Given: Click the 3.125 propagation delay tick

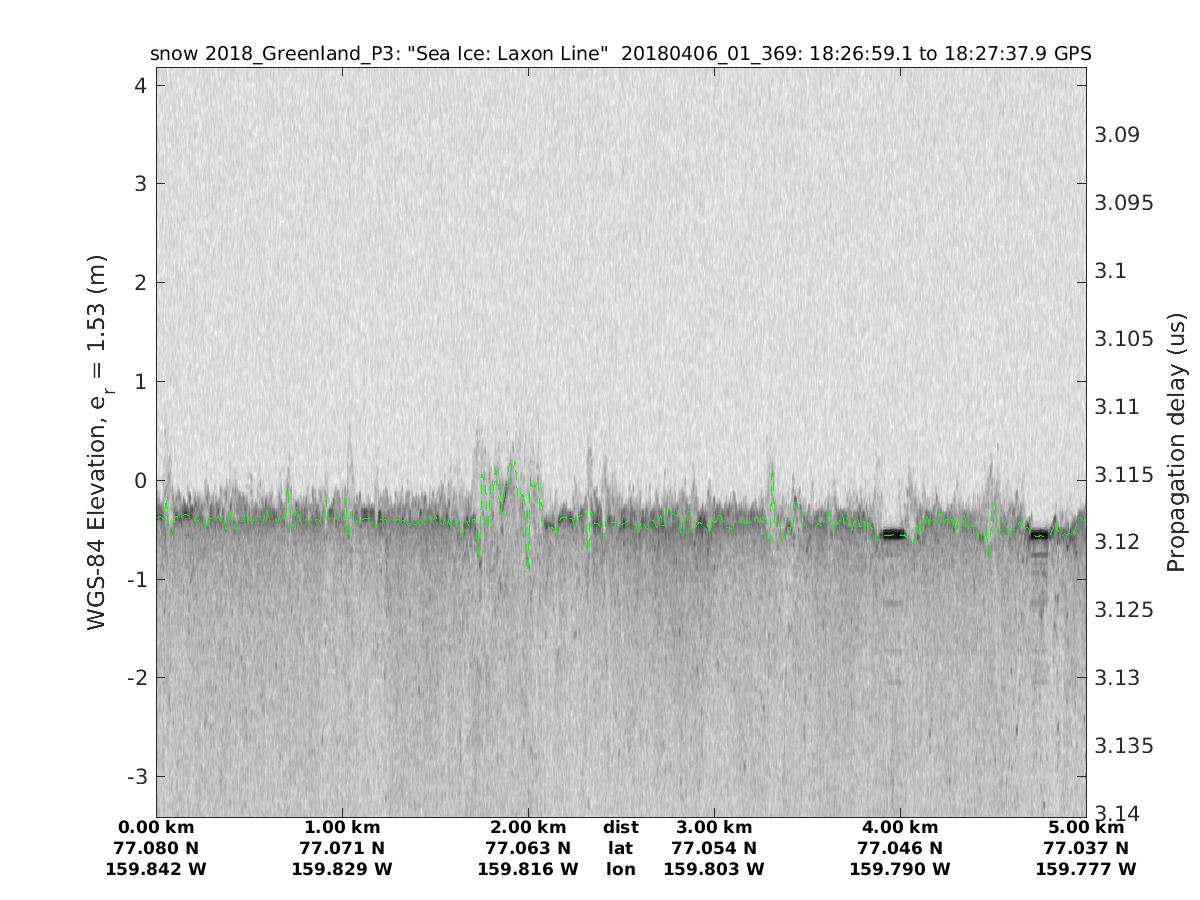Looking at the screenshot, I should pos(1123,609).
